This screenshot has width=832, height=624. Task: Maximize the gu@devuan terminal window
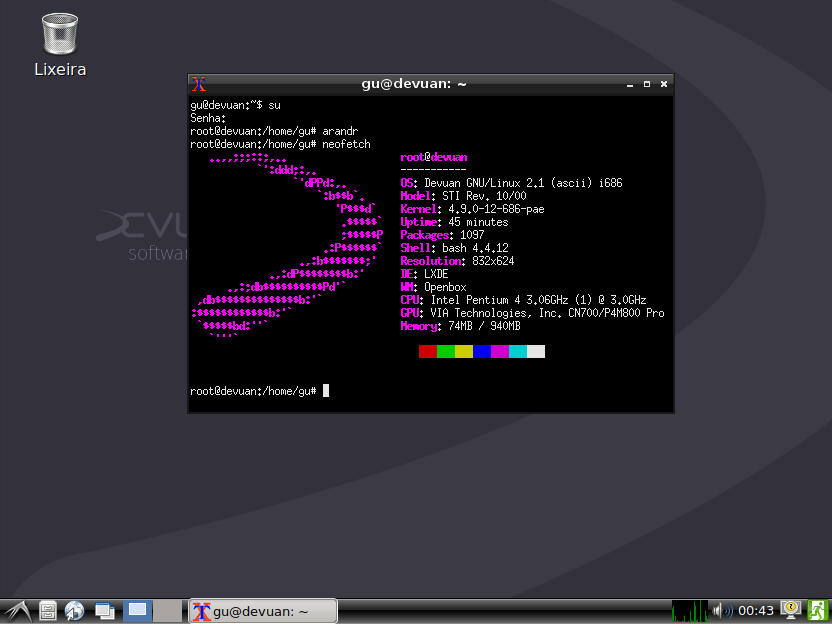(x=647, y=84)
